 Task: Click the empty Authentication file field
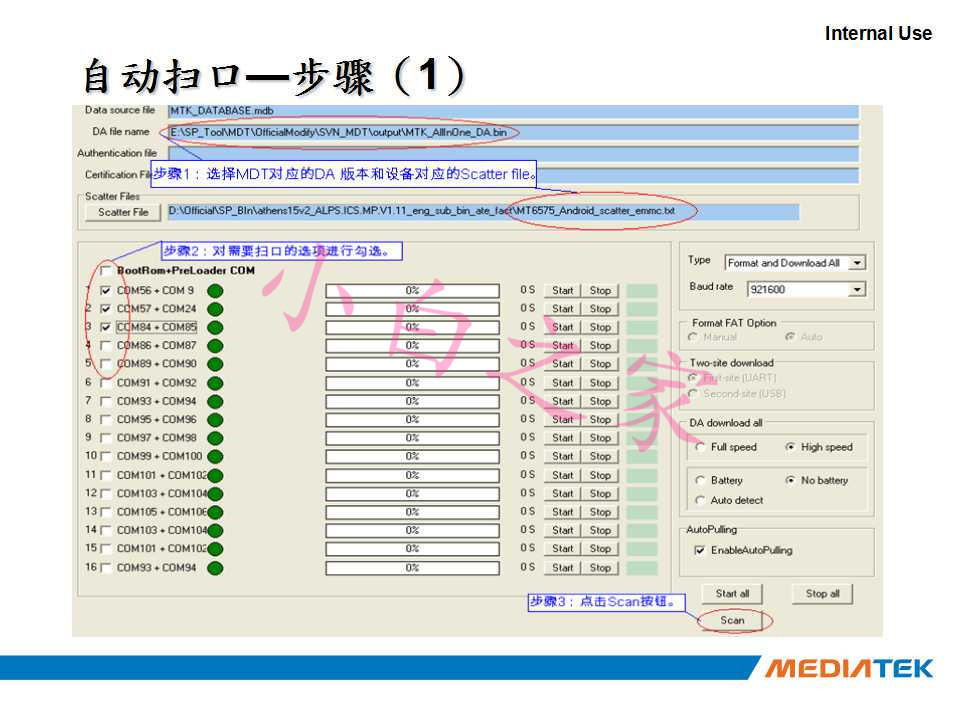(514, 154)
